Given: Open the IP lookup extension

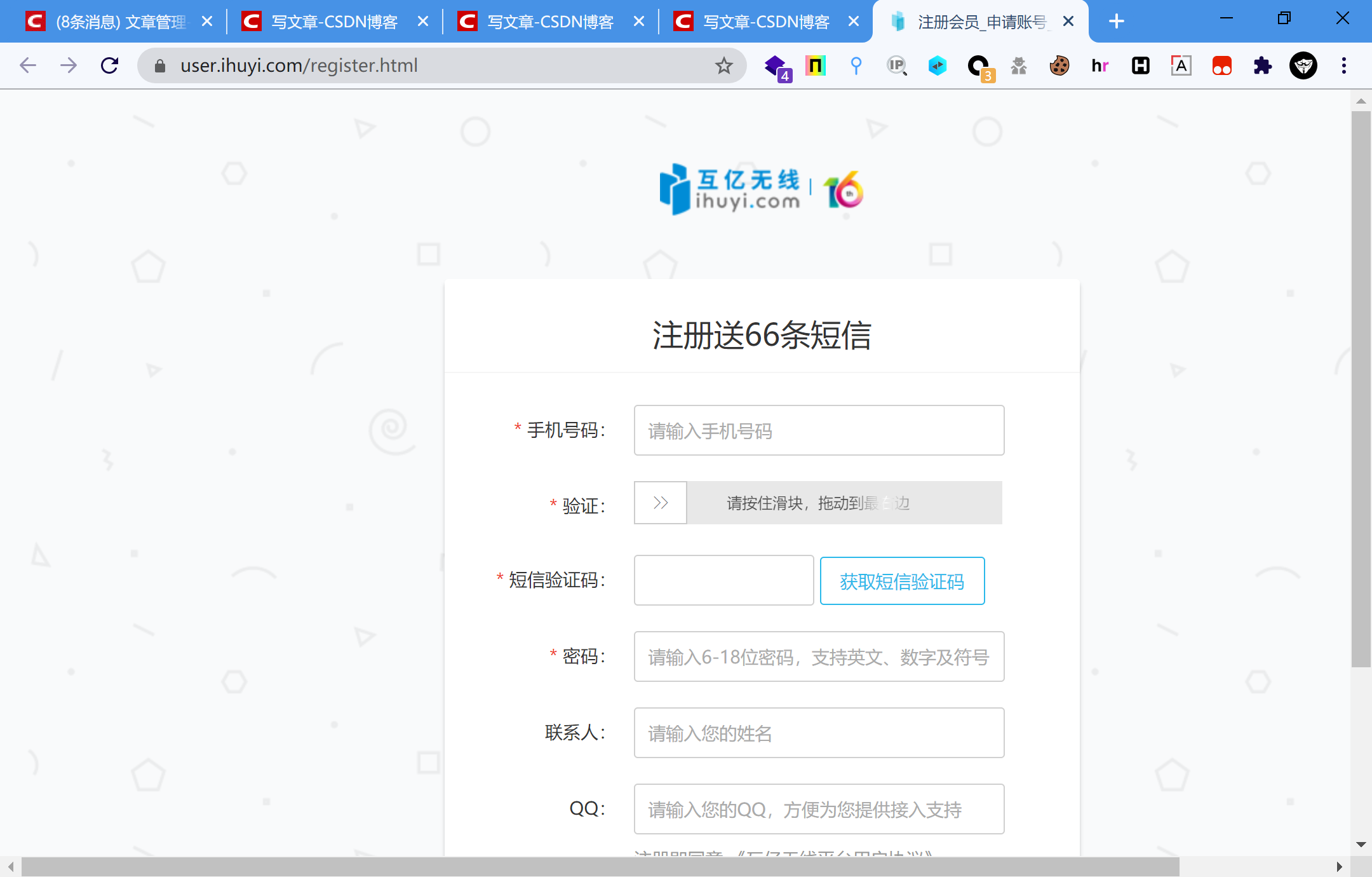Looking at the screenshot, I should click(897, 65).
